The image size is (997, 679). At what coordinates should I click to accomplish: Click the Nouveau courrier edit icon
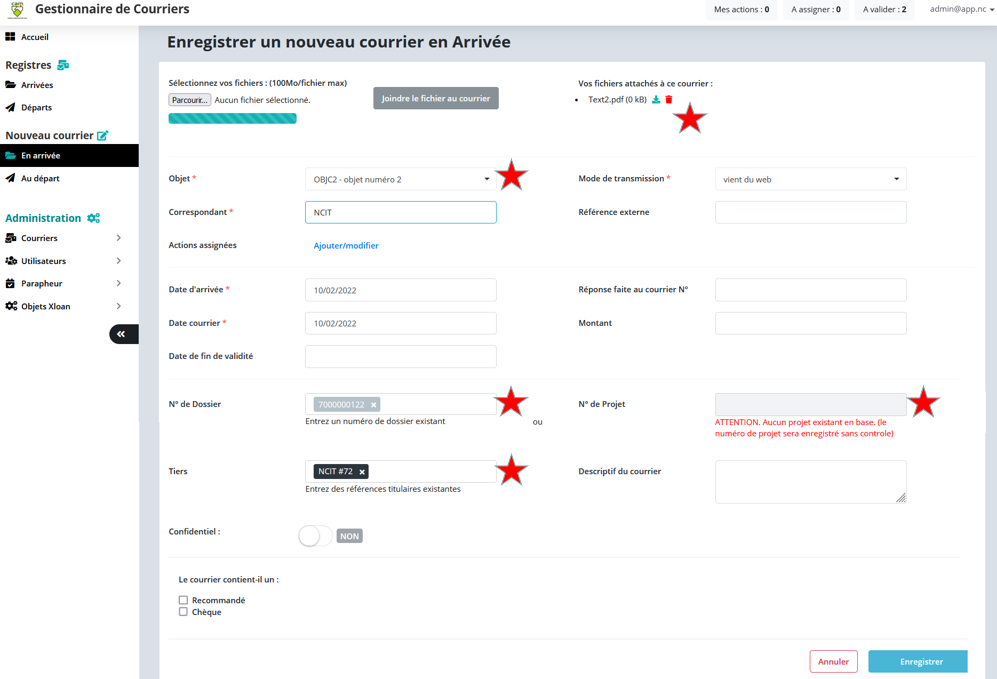(102, 135)
